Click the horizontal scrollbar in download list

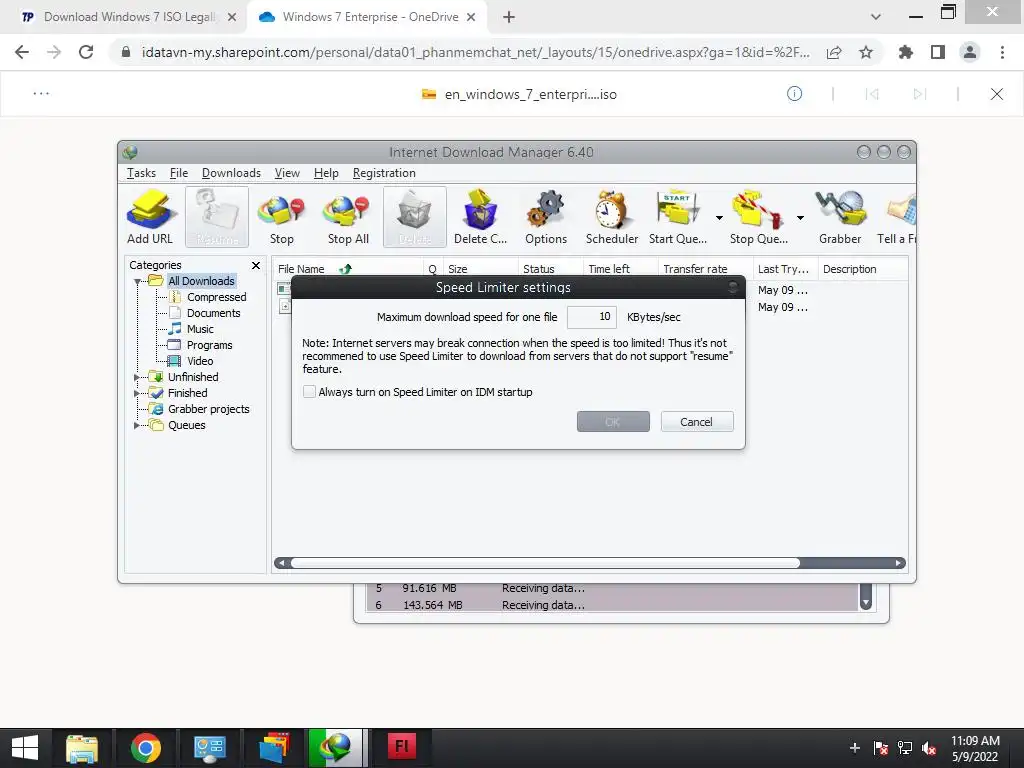pos(545,563)
